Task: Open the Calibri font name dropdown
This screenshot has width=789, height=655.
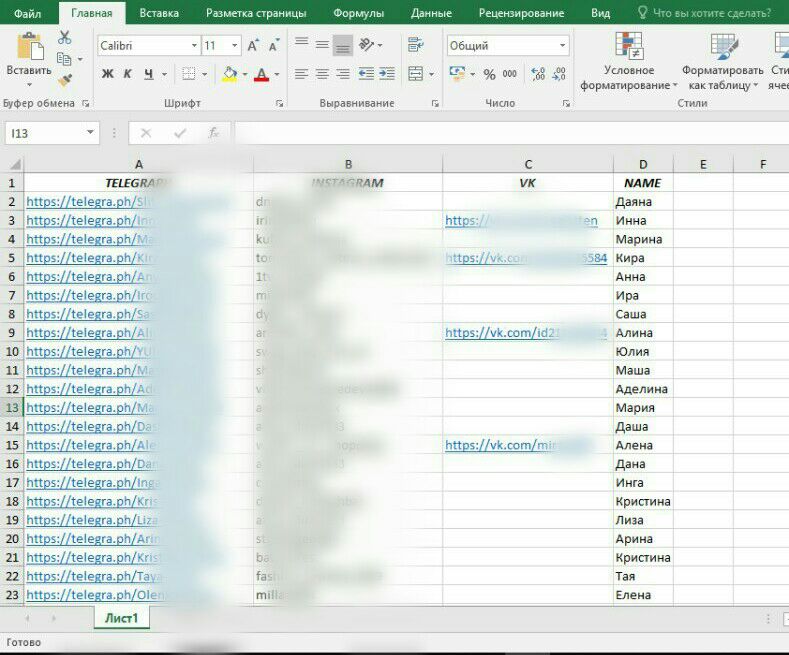Action: pyautogui.click(x=194, y=46)
